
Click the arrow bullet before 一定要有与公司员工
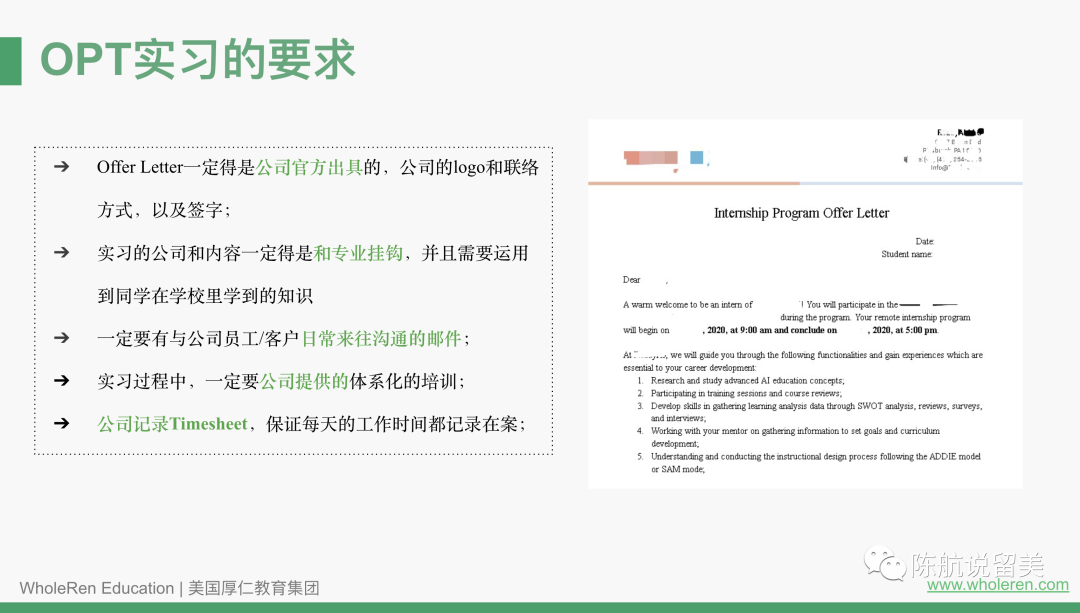(x=62, y=338)
